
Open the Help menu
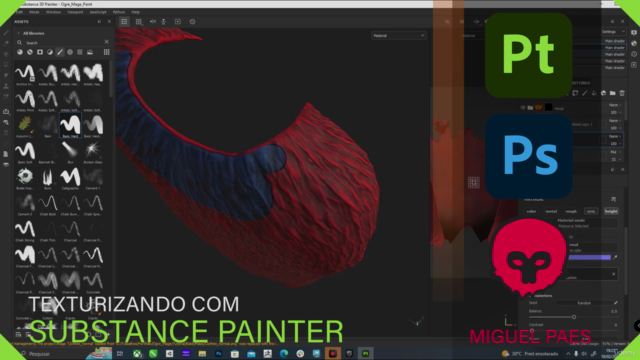[136, 12]
